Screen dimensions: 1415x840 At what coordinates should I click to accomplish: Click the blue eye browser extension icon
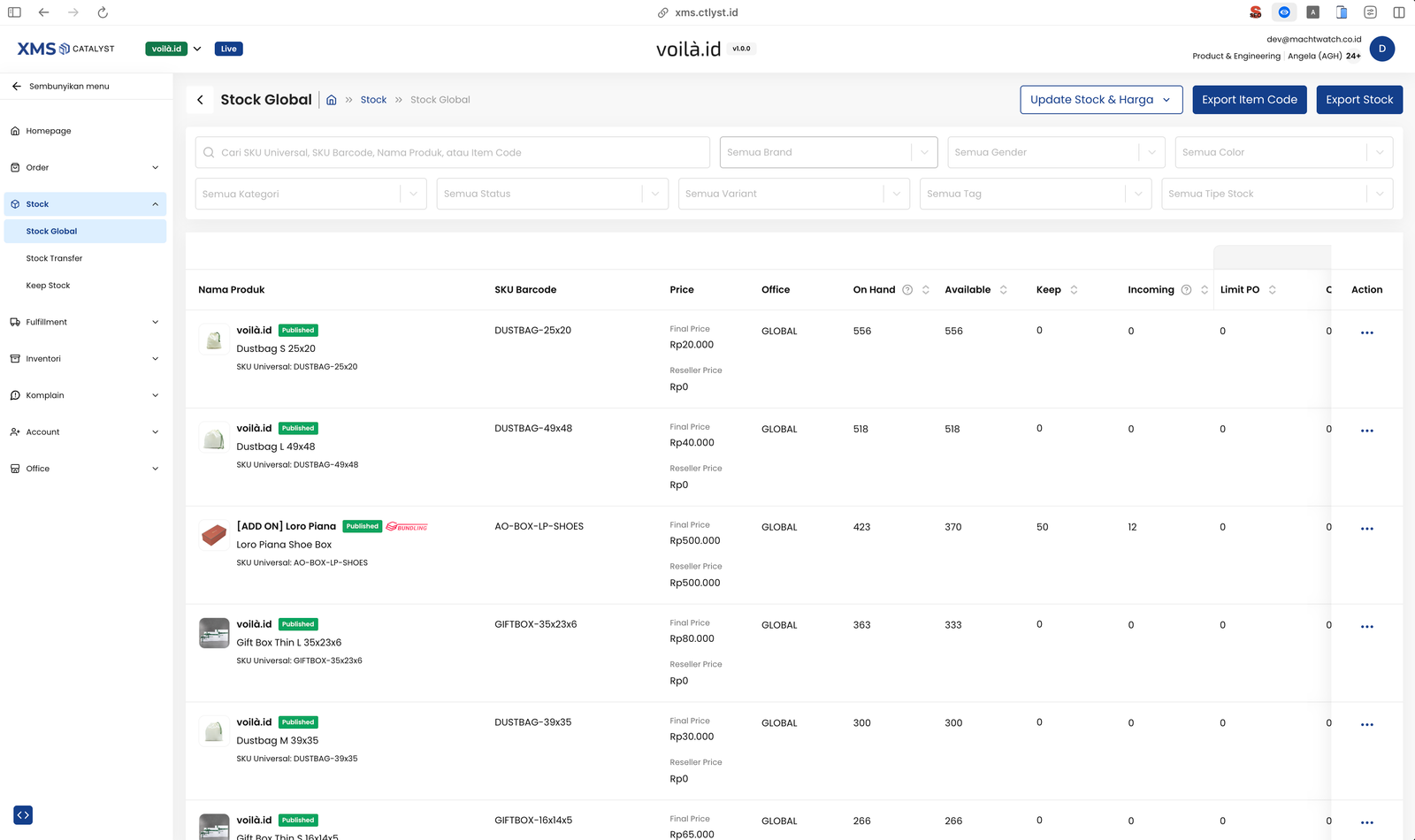1284,12
